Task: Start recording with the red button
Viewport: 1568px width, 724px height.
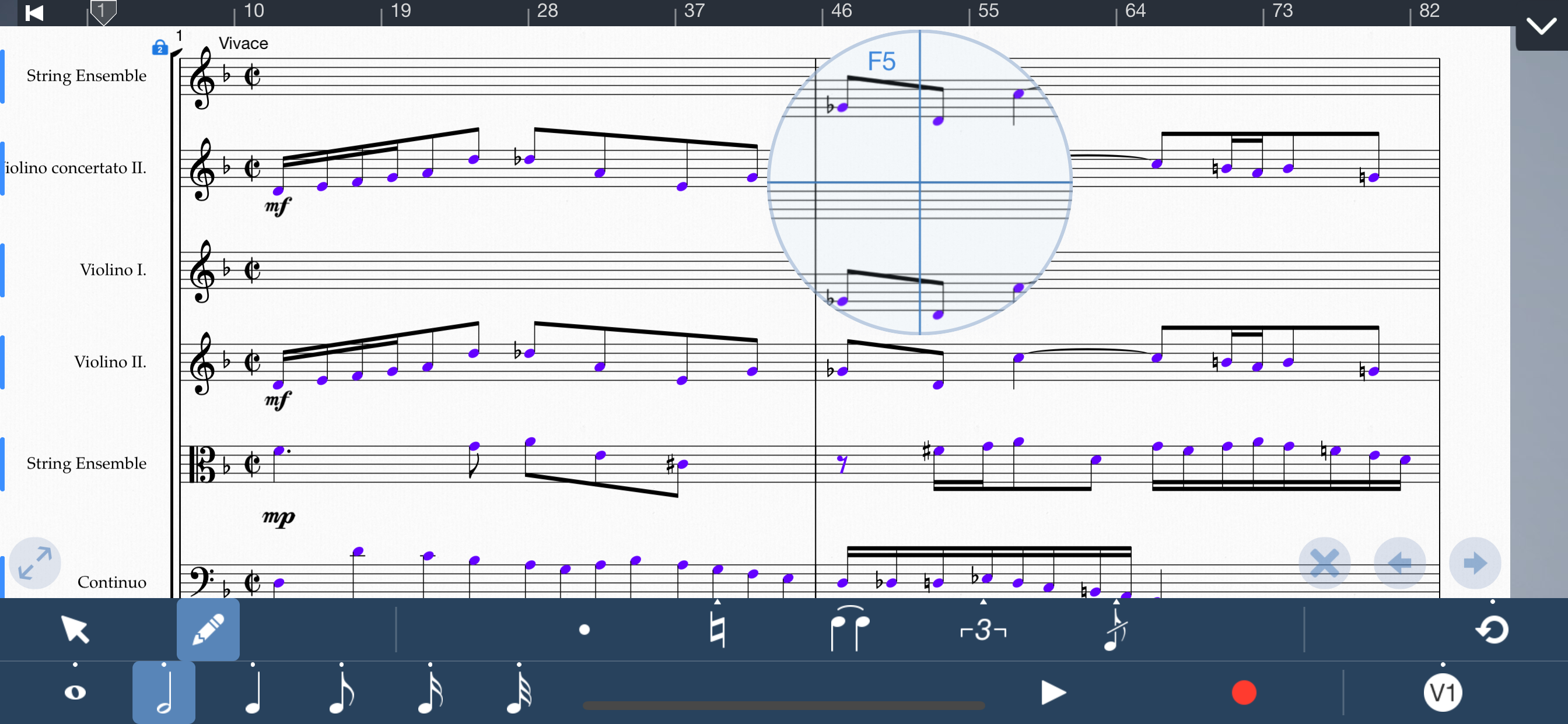Action: pos(1244,693)
